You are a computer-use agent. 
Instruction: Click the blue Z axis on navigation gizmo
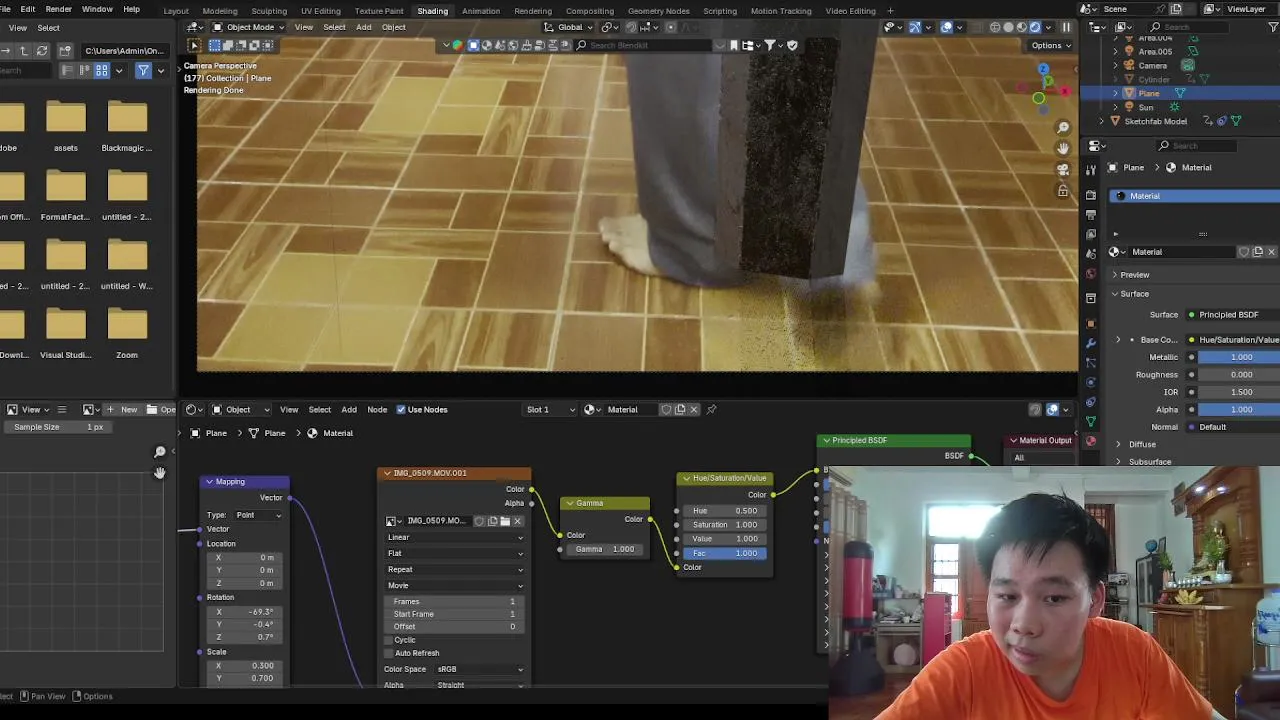coord(1043,70)
